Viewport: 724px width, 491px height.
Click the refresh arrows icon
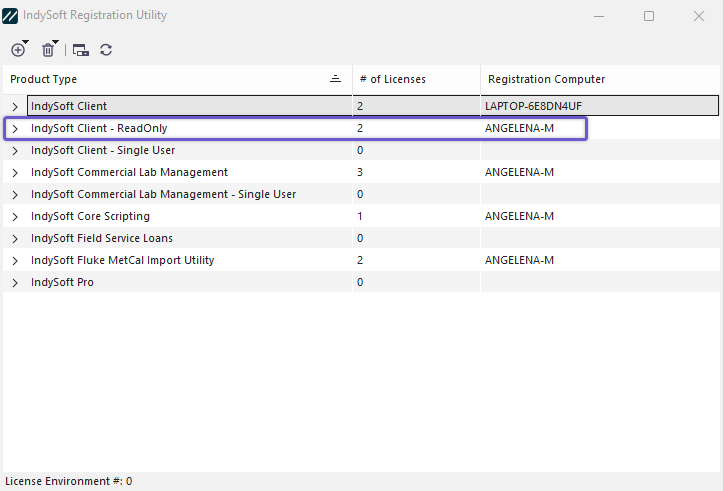[x=106, y=50]
